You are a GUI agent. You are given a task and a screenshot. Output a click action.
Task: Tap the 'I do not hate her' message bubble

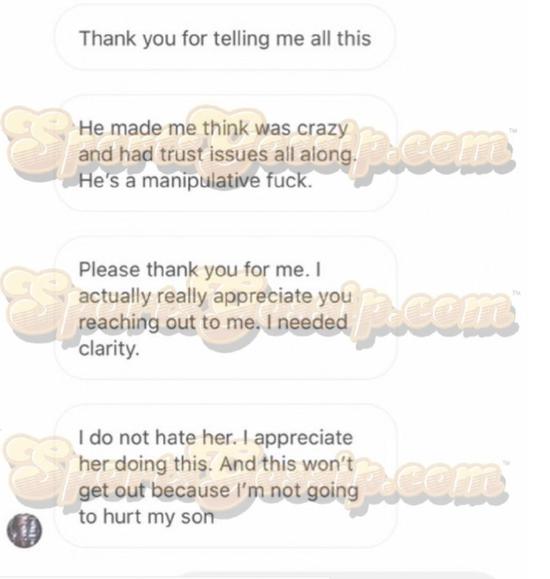(226, 476)
